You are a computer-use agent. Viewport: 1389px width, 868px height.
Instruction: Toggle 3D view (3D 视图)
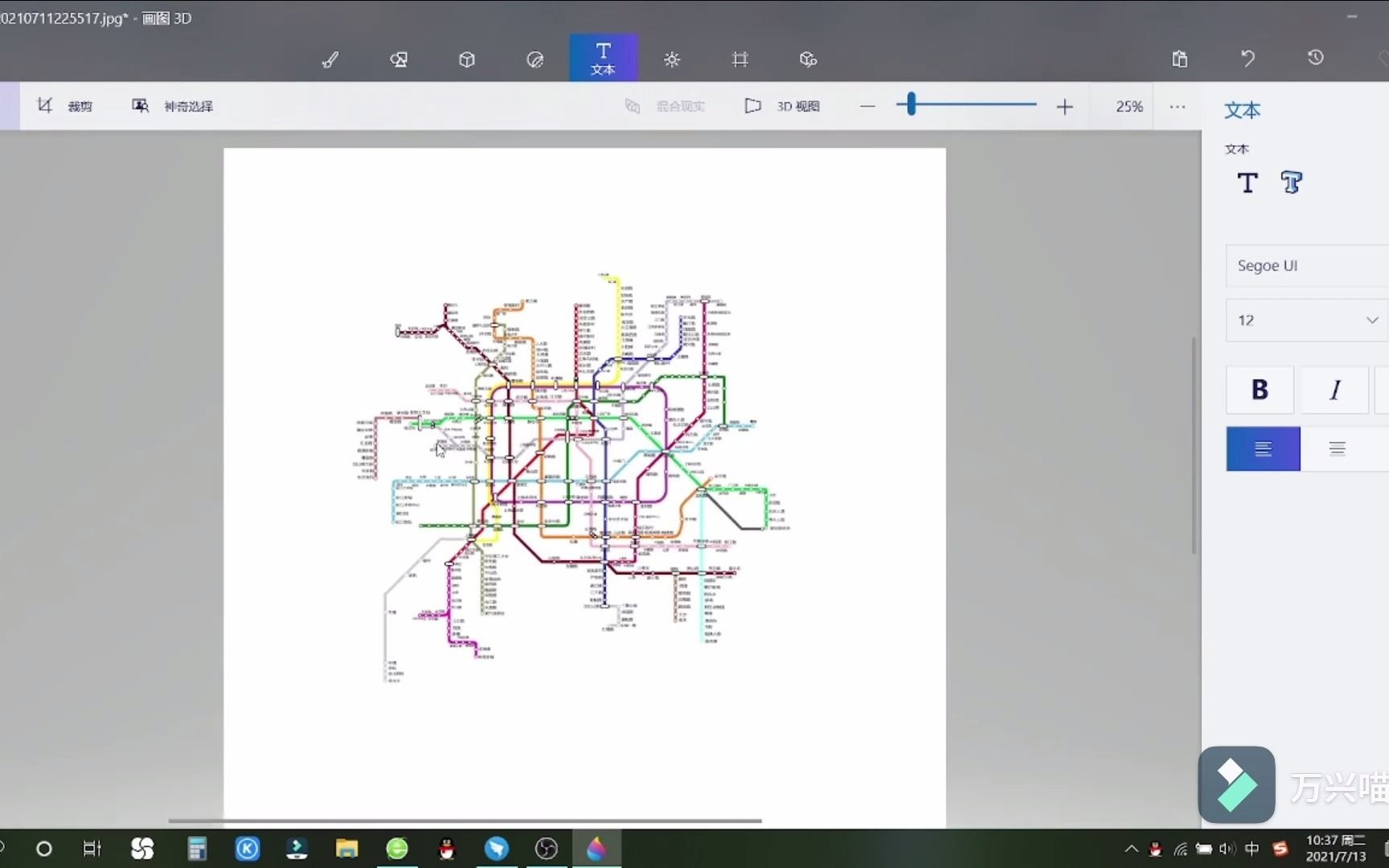coord(783,106)
